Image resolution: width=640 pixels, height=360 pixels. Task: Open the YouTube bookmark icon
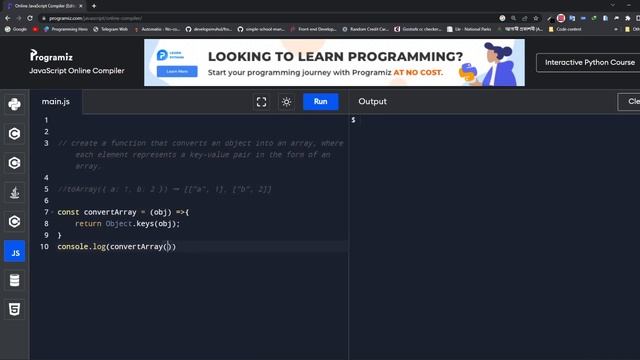tap(35, 29)
